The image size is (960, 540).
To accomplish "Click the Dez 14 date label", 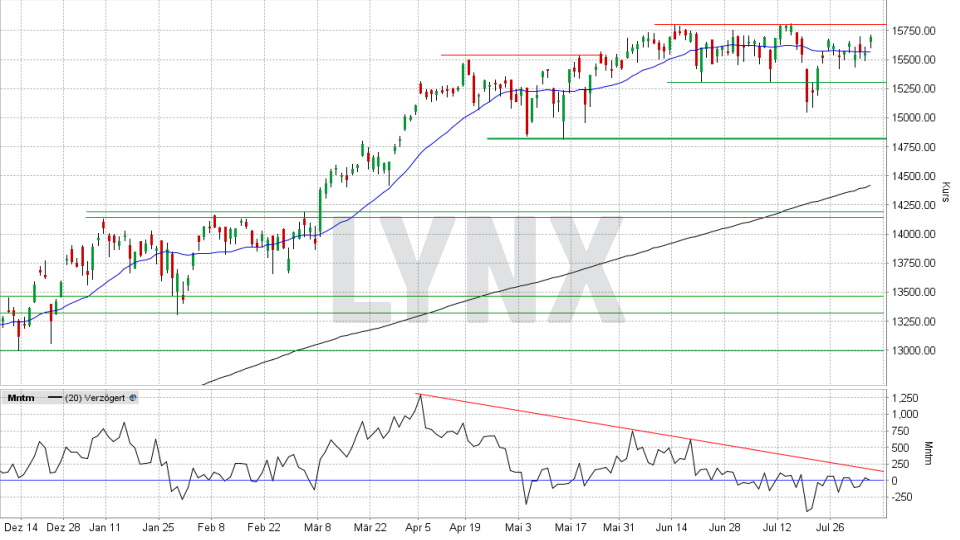I will pos(20,525).
